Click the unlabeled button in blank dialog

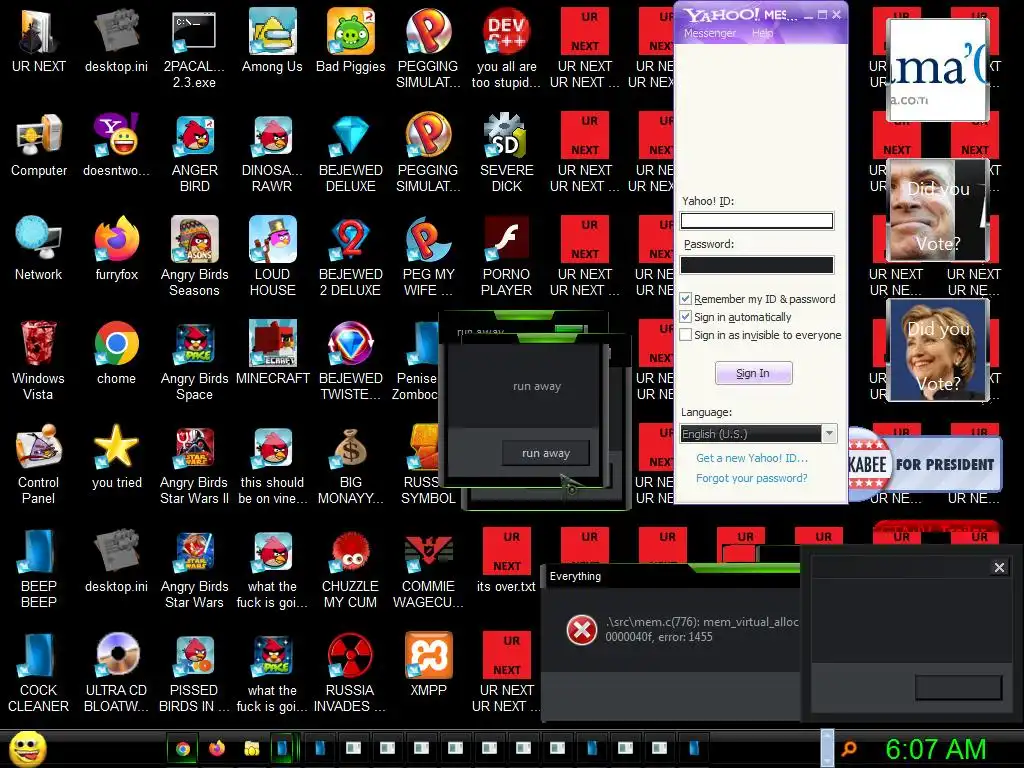[x=959, y=687]
